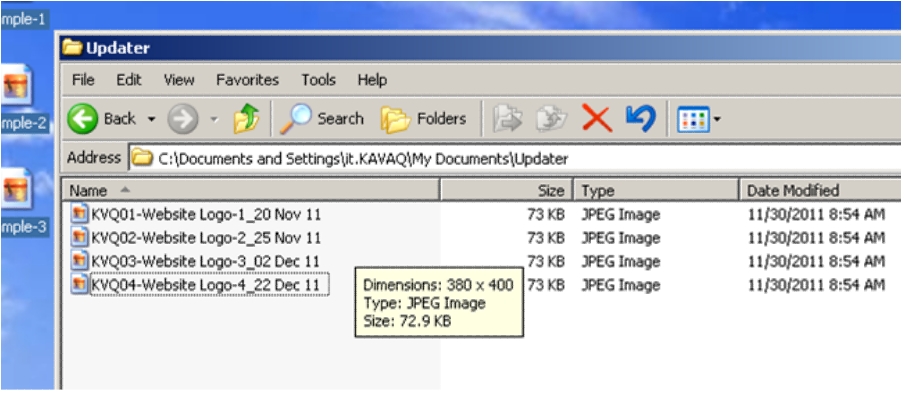The height and width of the screenshot is (393, 905).
Task: Click the JPEG icon of KVQ03 file
Action: 80,260
